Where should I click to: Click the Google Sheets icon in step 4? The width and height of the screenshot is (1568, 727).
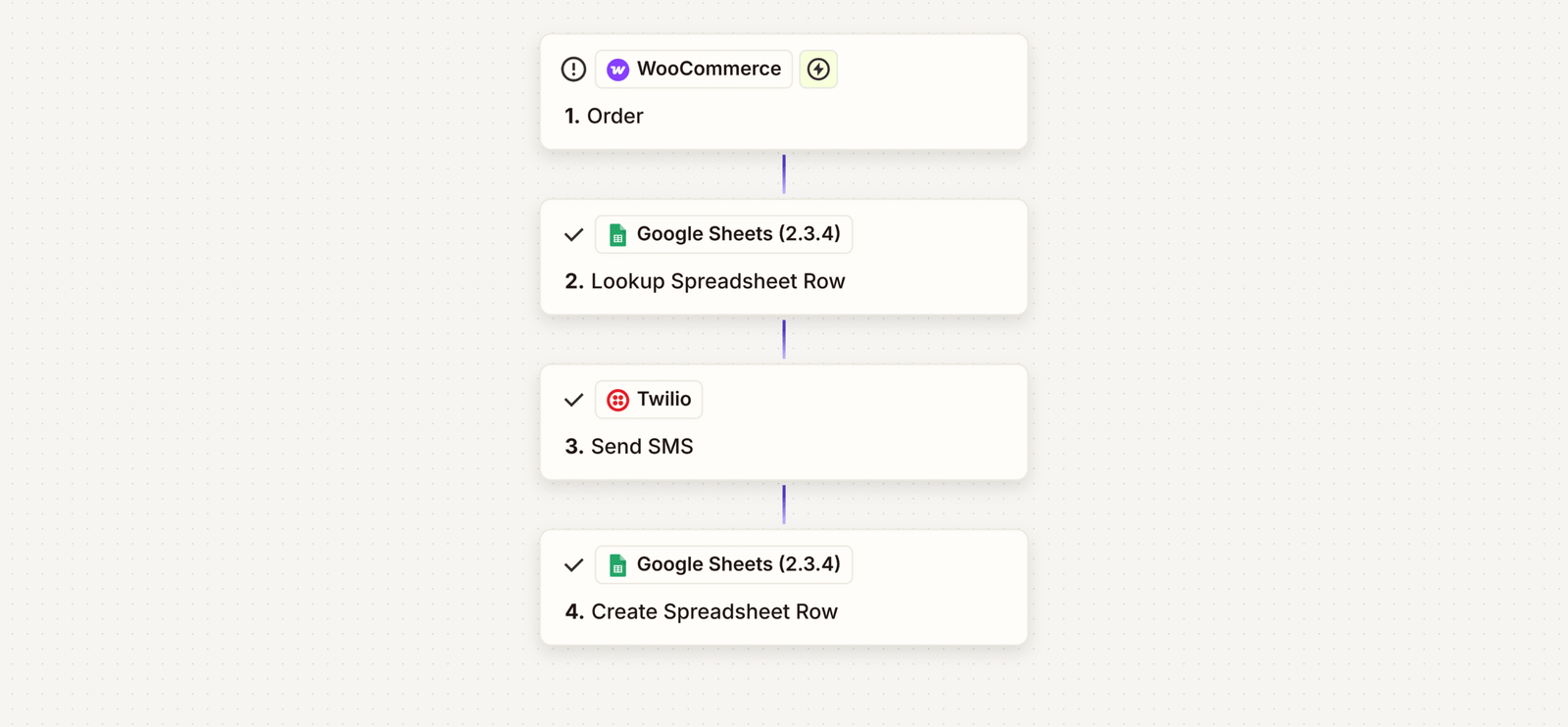pos(617,565)
